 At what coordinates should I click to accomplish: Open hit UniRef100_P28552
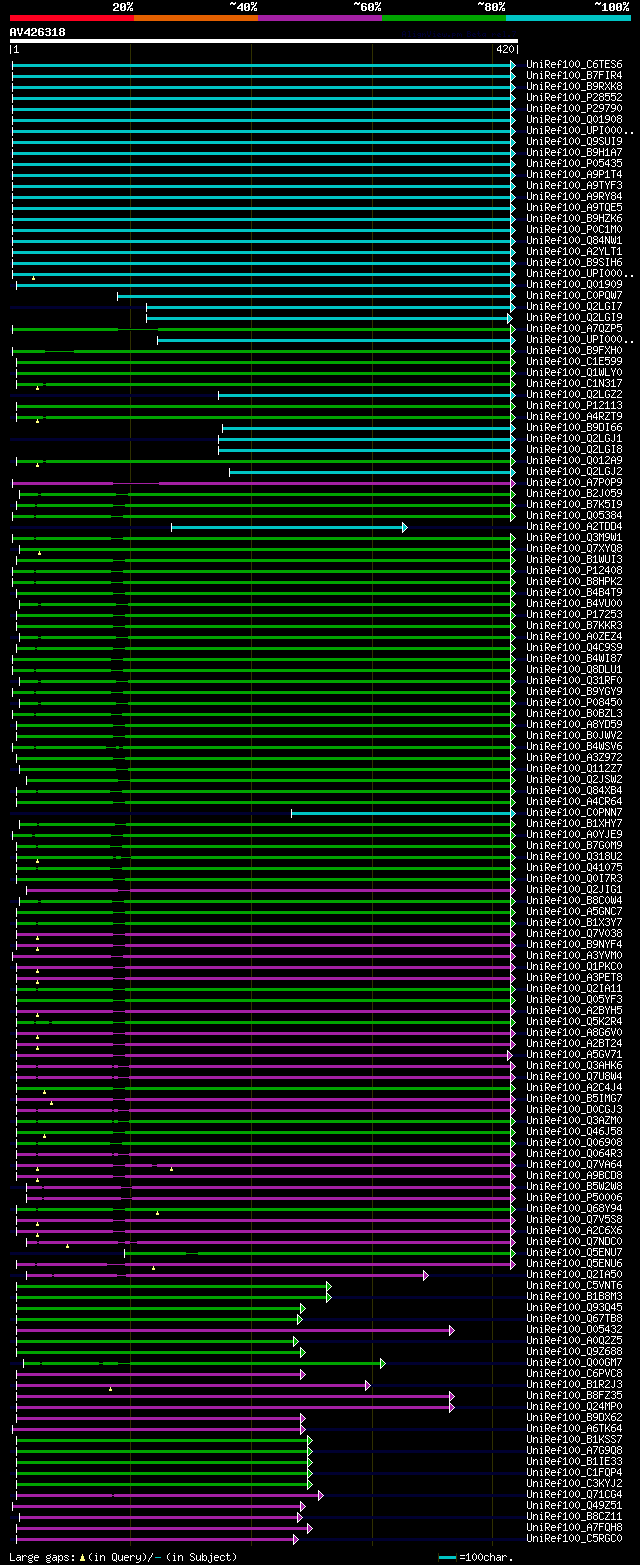[x=573, y=97]
